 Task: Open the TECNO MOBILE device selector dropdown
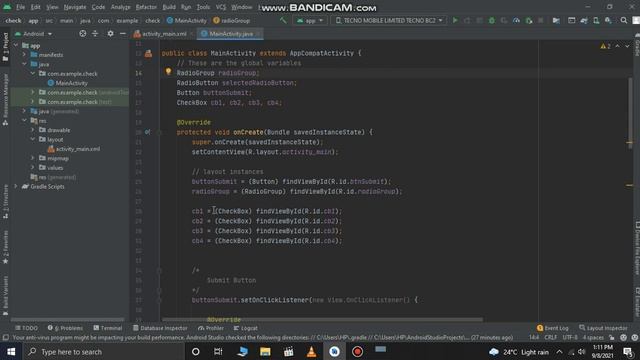point(389,20)
